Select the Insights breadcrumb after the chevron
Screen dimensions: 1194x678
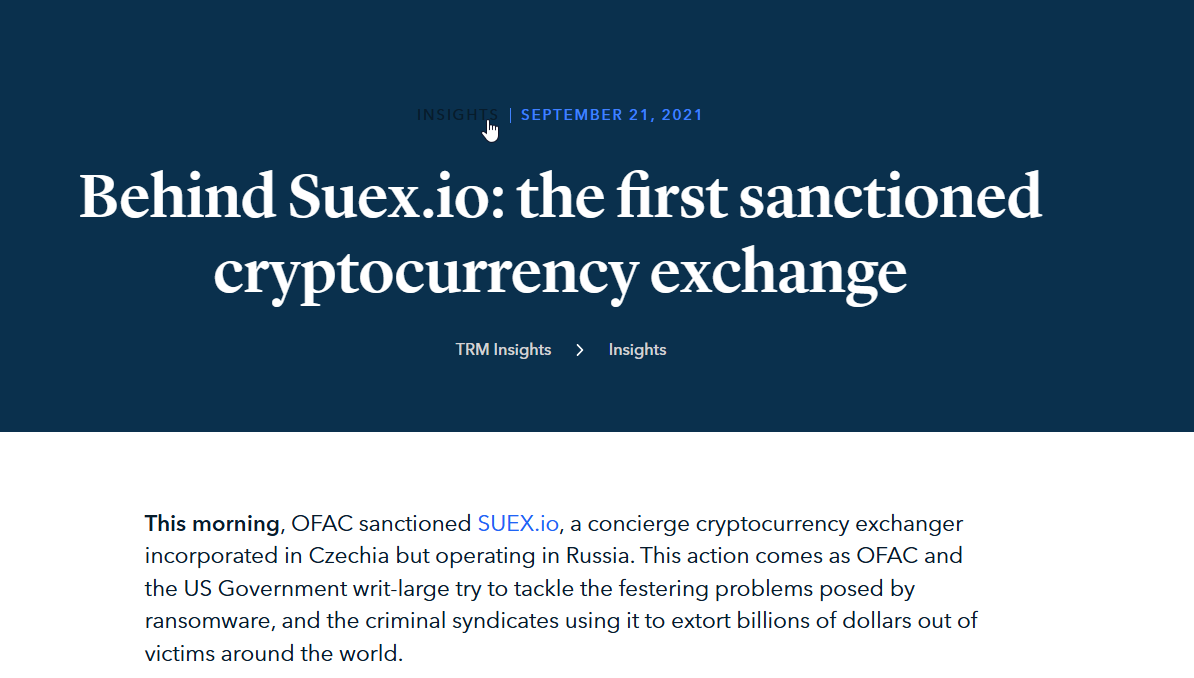point(637,350)
